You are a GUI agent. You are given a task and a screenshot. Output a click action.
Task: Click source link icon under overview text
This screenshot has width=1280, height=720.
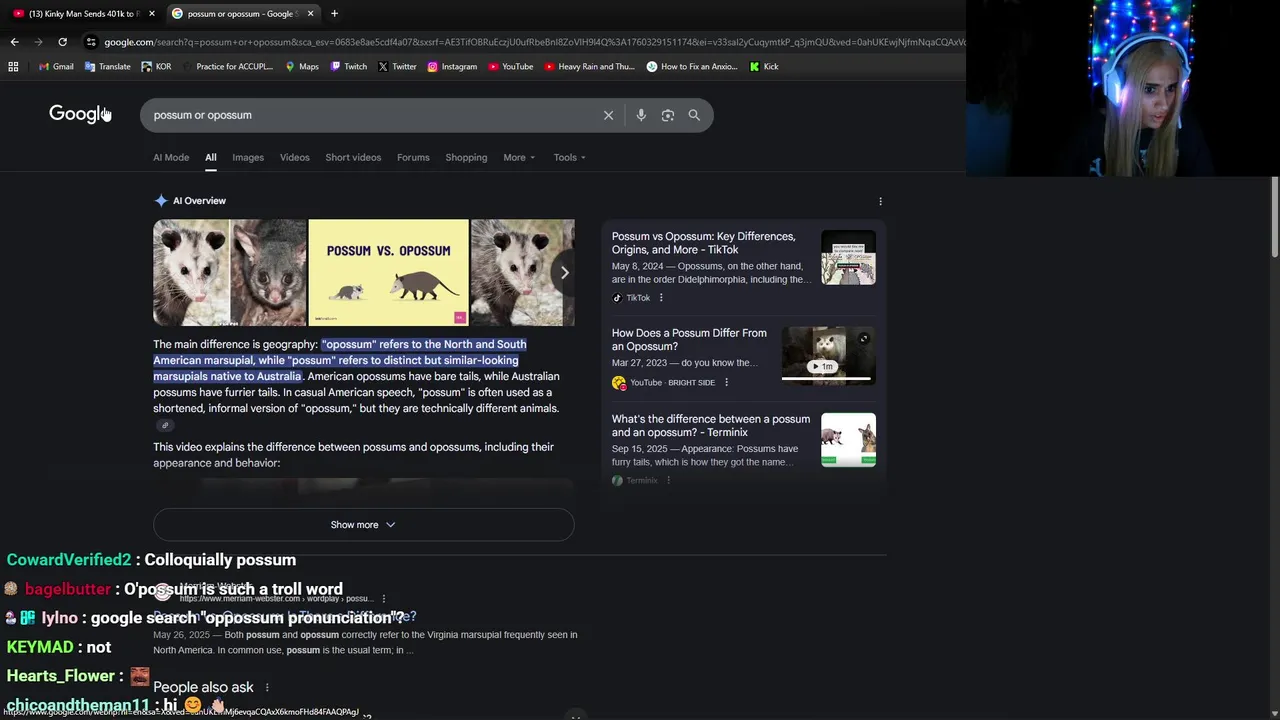coord(165,425)
